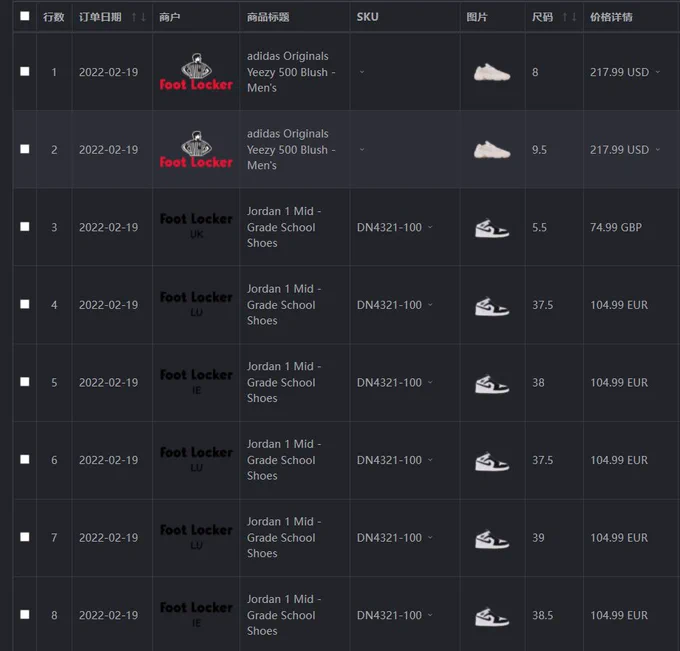Select Jordan 1 Mid title in row 3
The width and height of the screenshot is (680, 651).
click(x=284, y=227)
